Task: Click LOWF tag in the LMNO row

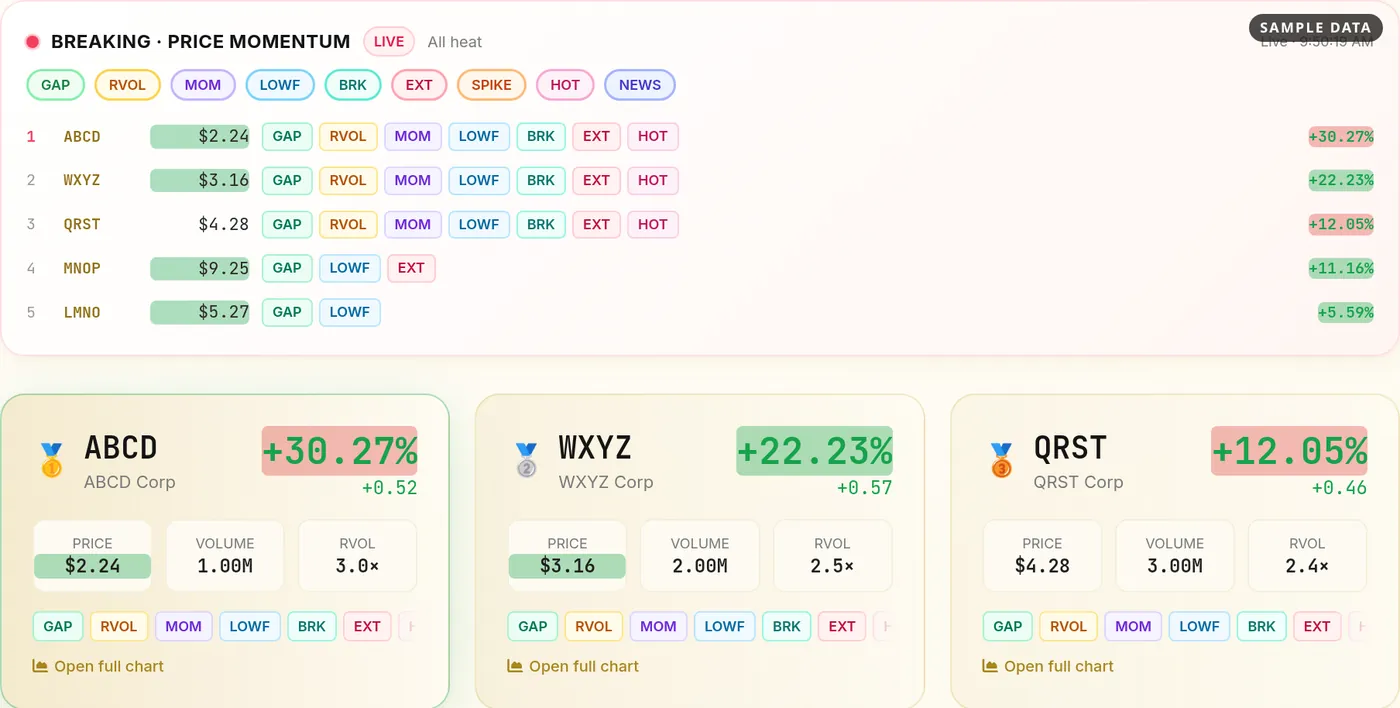Action: (x=350, y=313)
